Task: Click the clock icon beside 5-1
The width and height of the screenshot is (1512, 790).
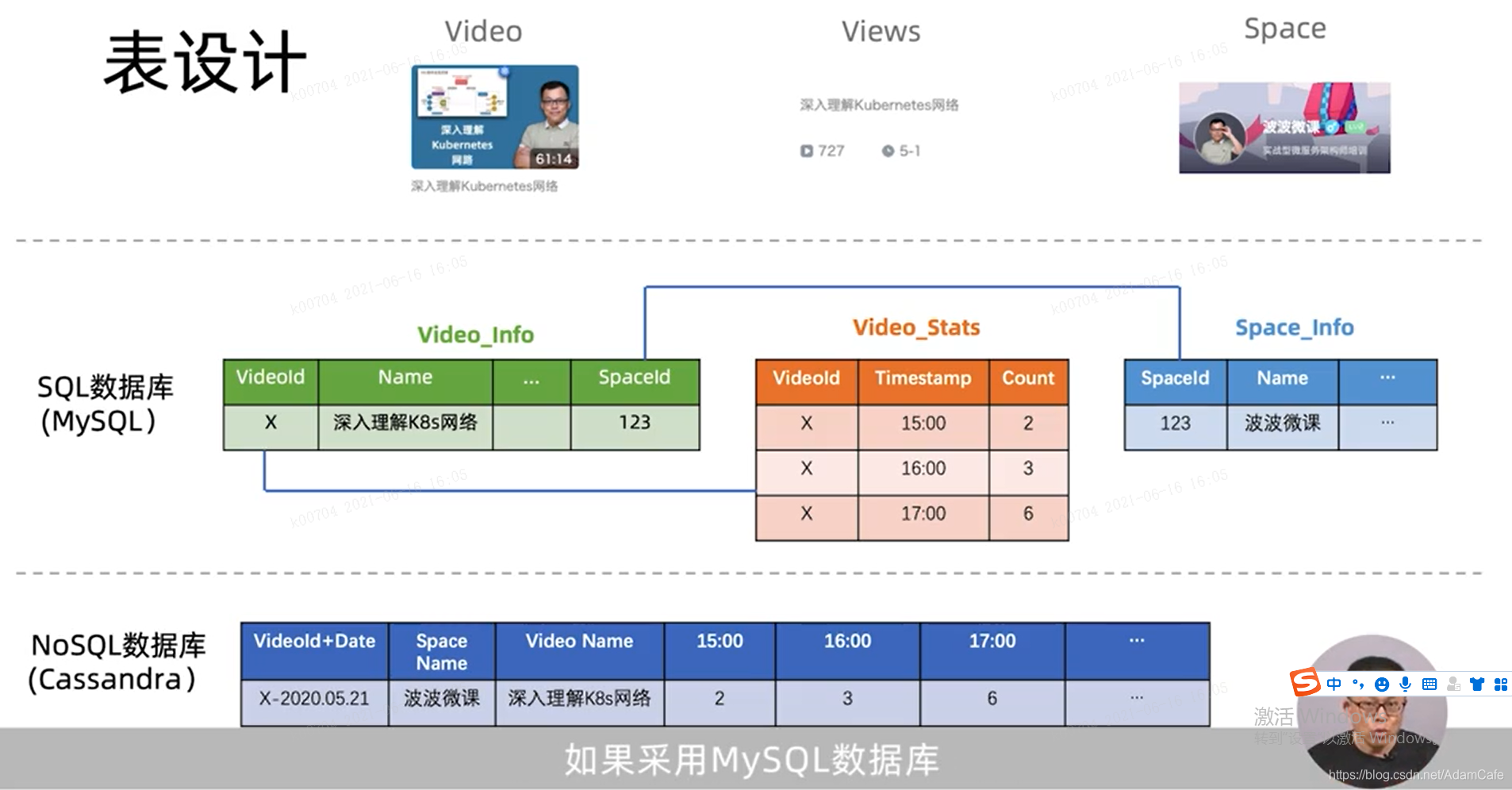Action: point(888,151)
